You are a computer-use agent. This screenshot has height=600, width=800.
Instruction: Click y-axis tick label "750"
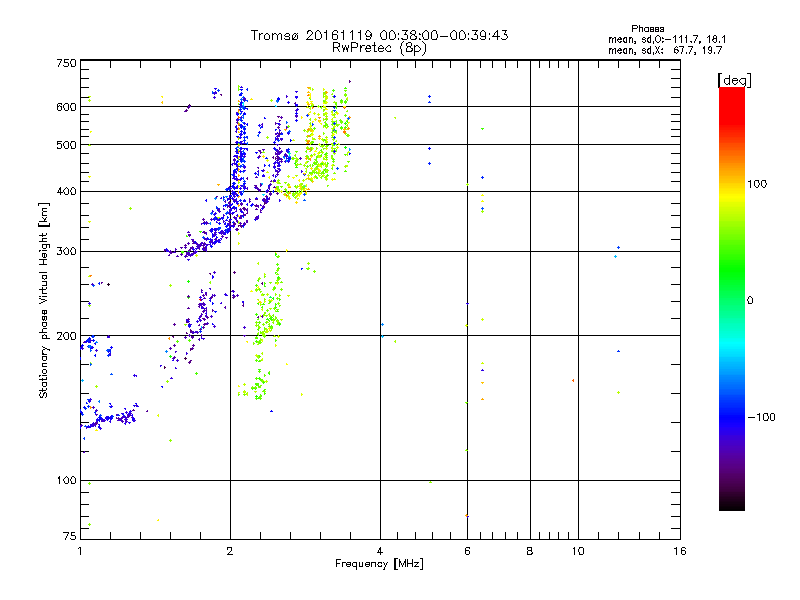(x=66, y=63)
